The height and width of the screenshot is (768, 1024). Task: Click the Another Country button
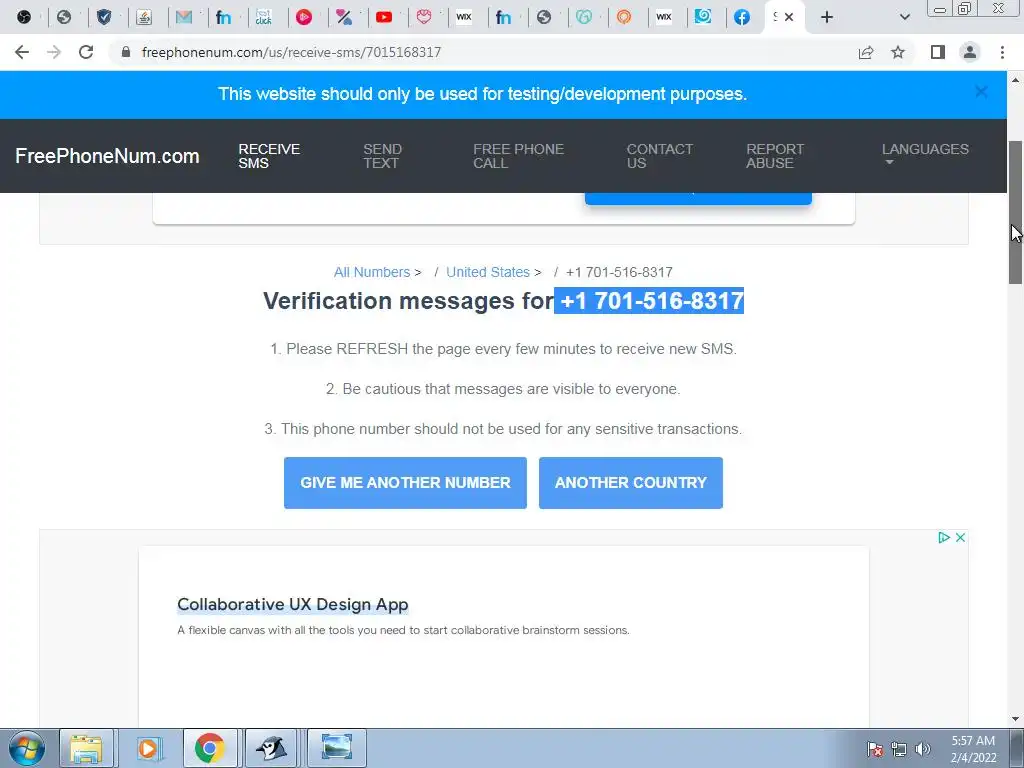631,483
